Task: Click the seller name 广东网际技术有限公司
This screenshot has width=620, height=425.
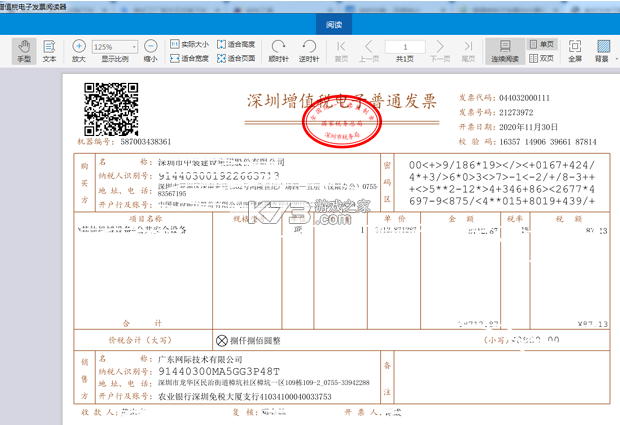Action: (200, 359)
